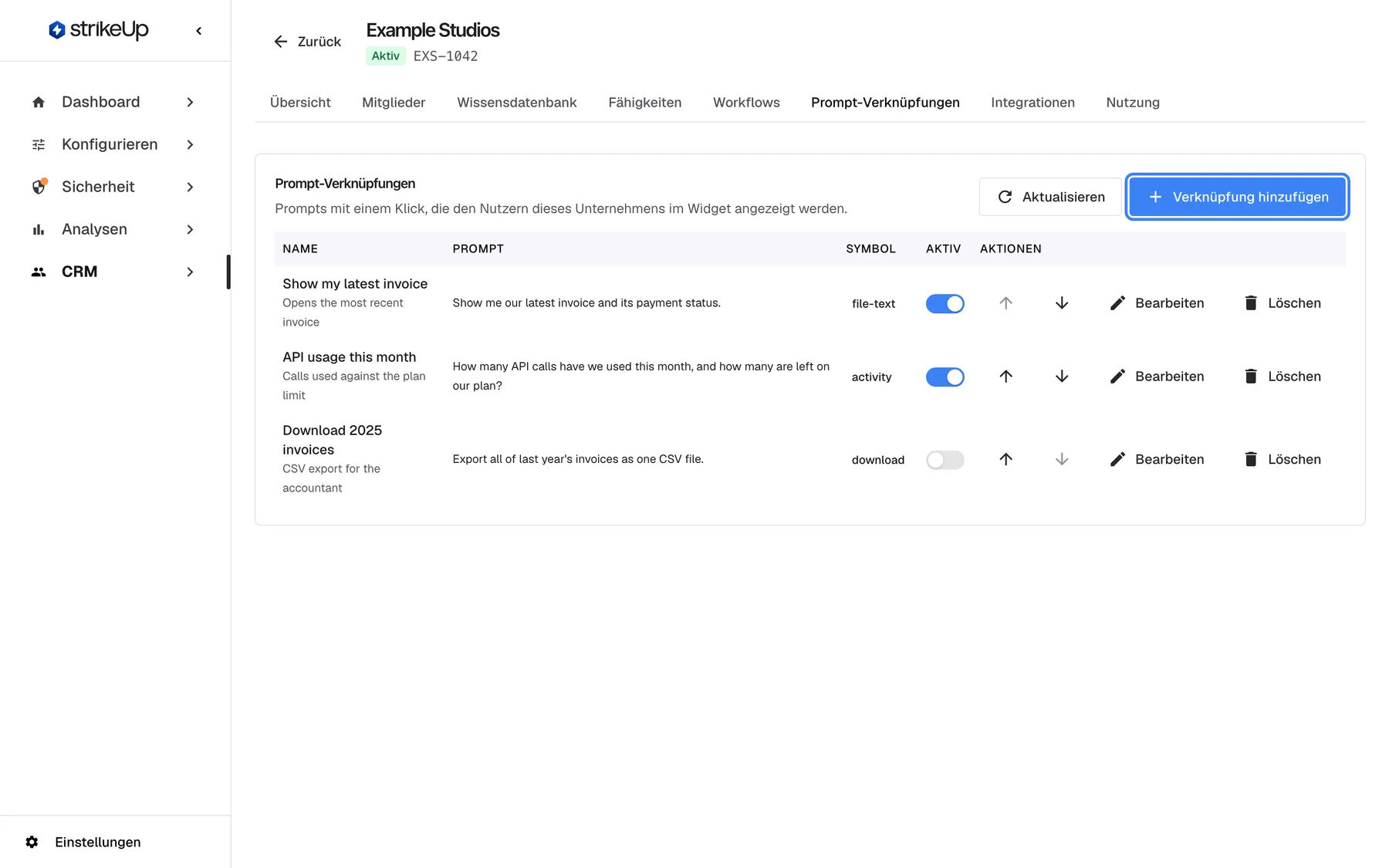Move 'Show my latest invoice' down
Image resolution: width=1389 pixels, height=868 pixels.
pos(1062,303)
